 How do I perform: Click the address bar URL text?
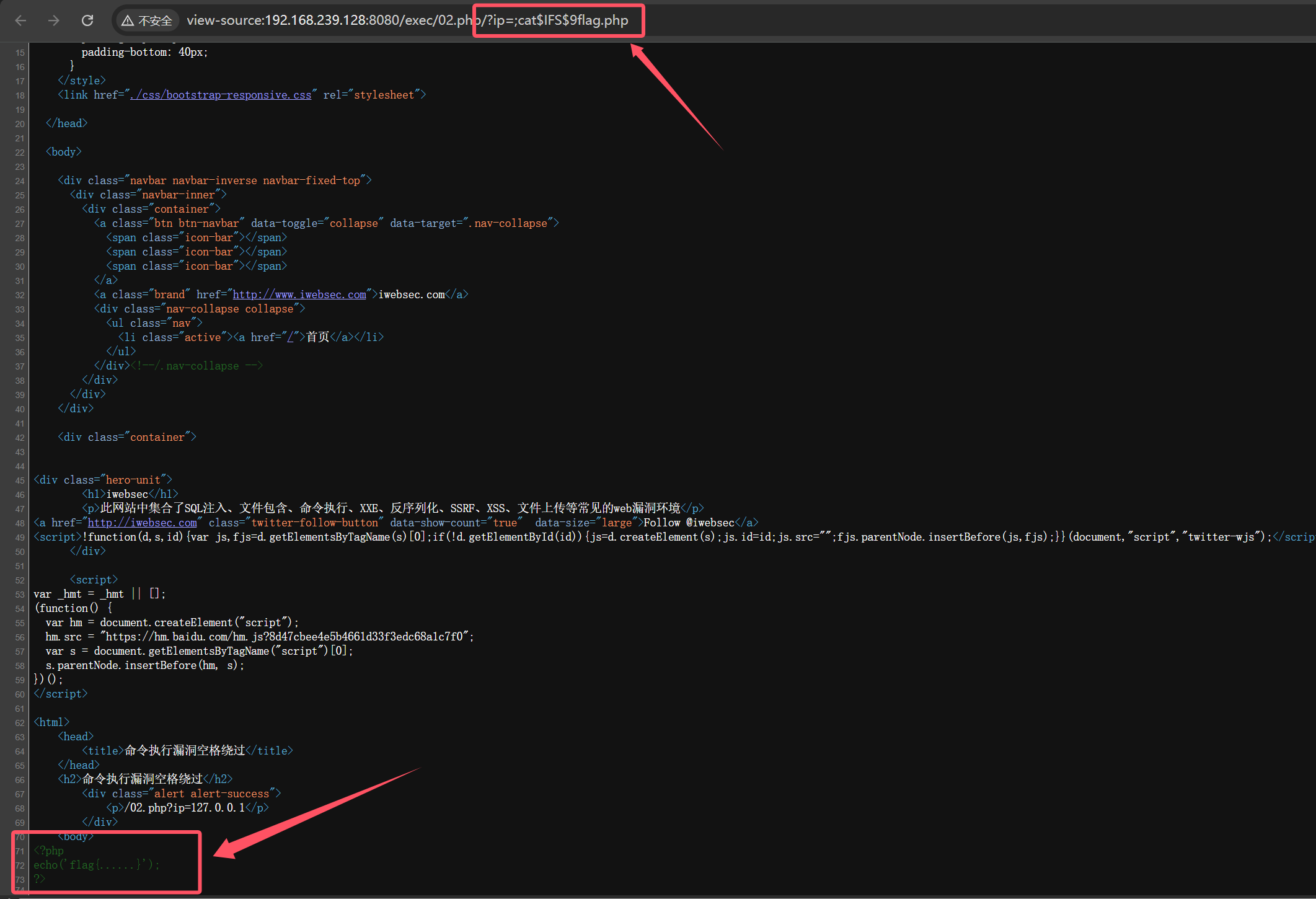[x=407, y=20]
